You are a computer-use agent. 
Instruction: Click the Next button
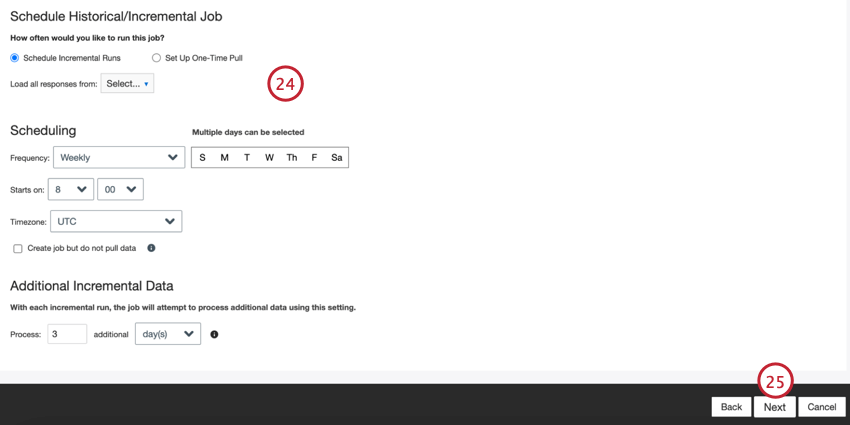point(775,407)
